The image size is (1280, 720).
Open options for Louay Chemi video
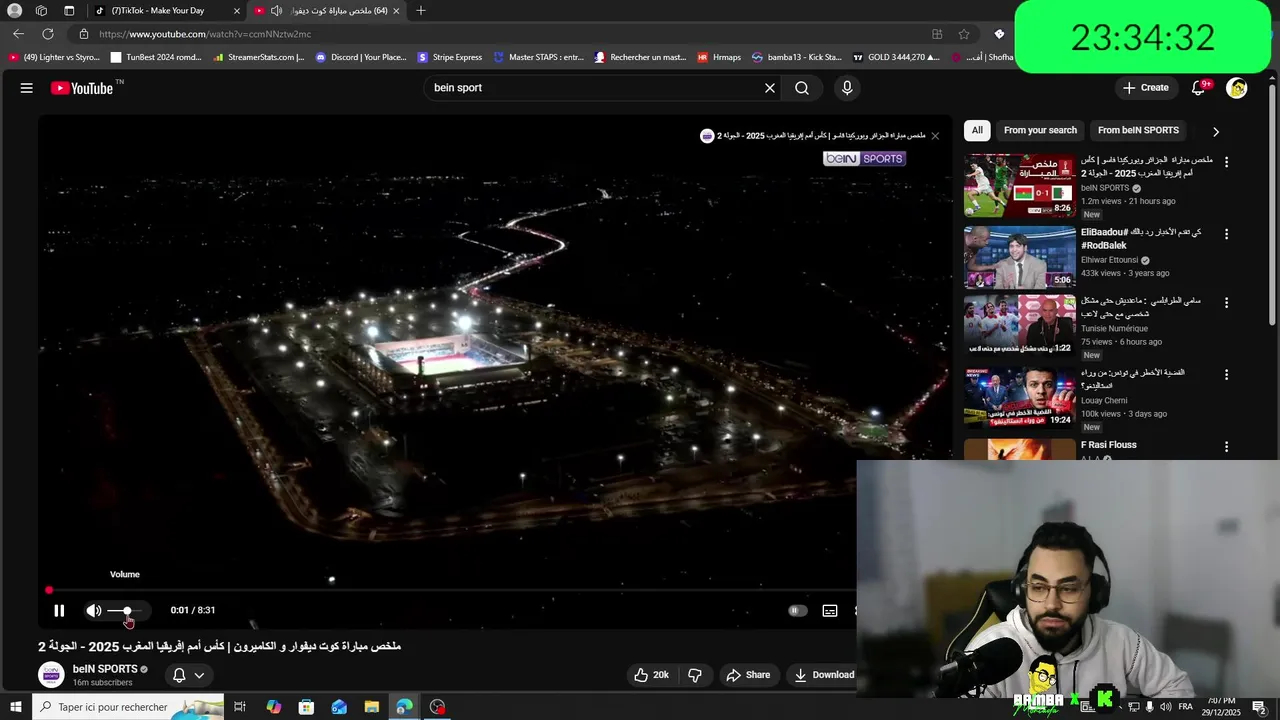(1226, 375)
